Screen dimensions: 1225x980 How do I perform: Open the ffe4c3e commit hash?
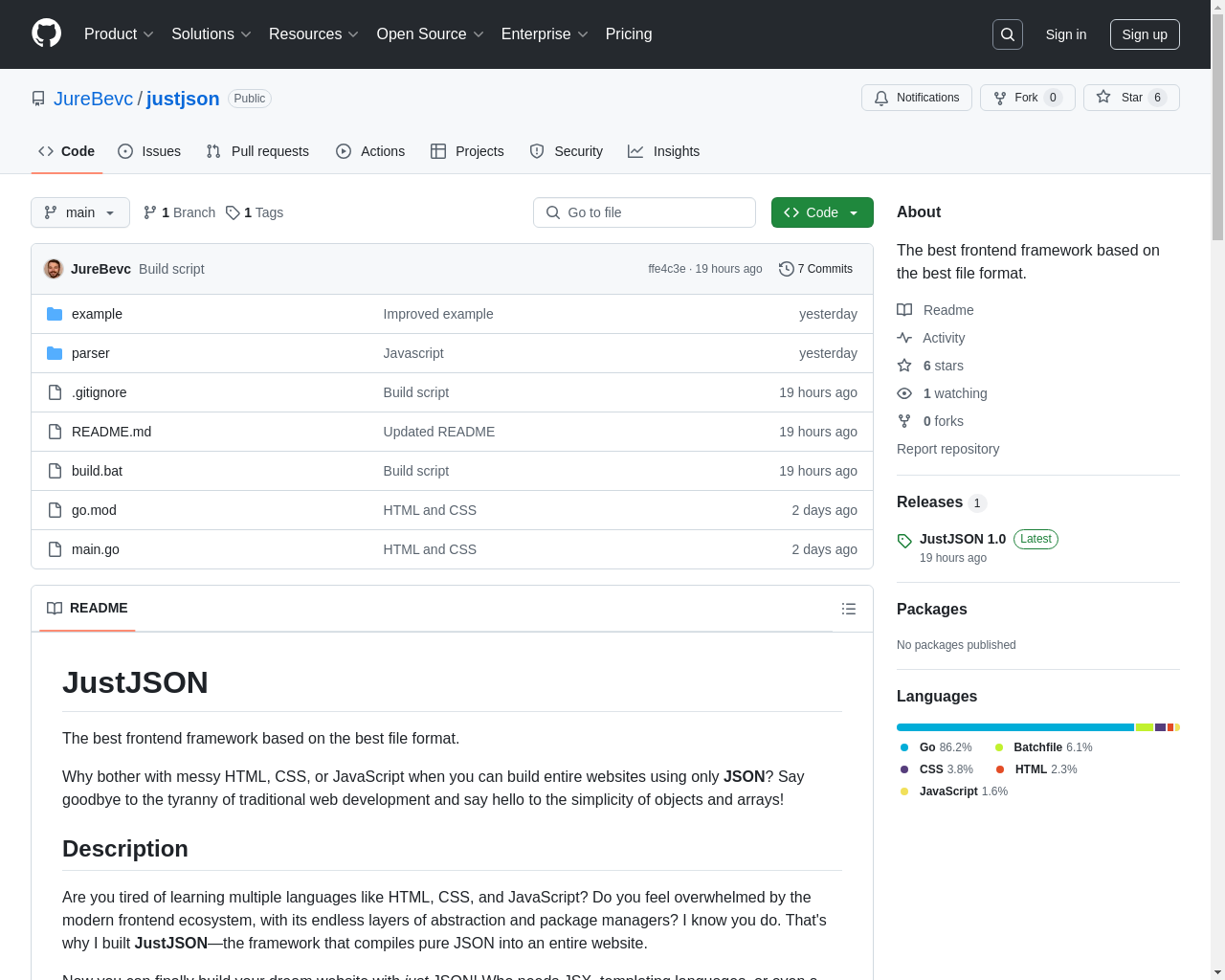pyautogui.click(x=667, y=269)
